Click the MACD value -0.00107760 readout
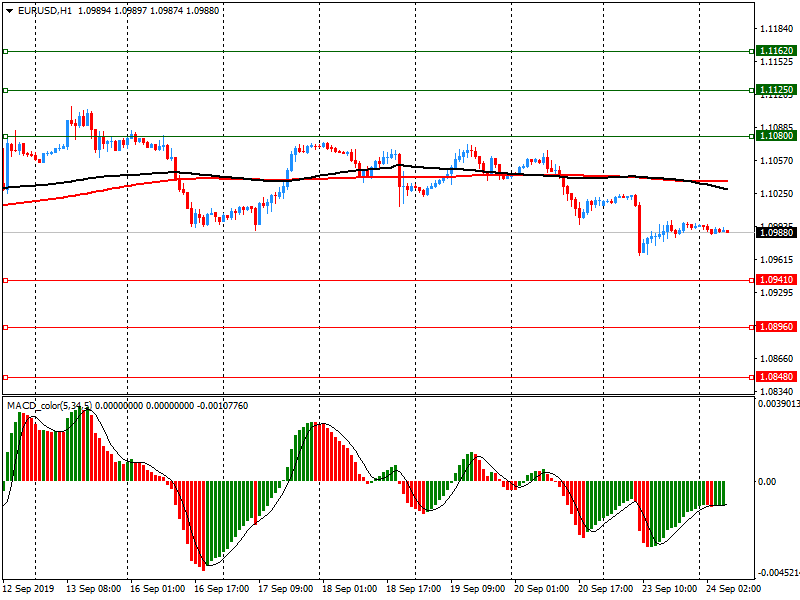Image resolution: width=800 pixels, height=600 pixels. 223,406
